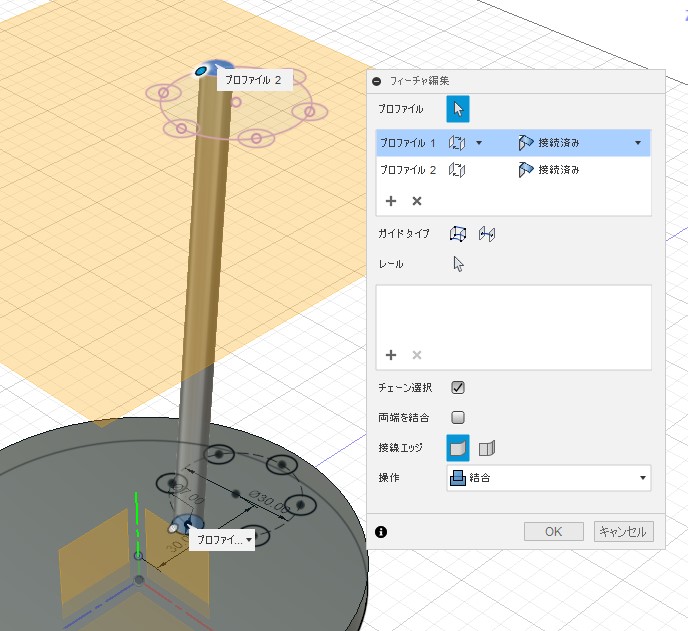This screenshot has width=688, height=631.
Task: Select the merge tangent edges option
Action: coord(458,448)
